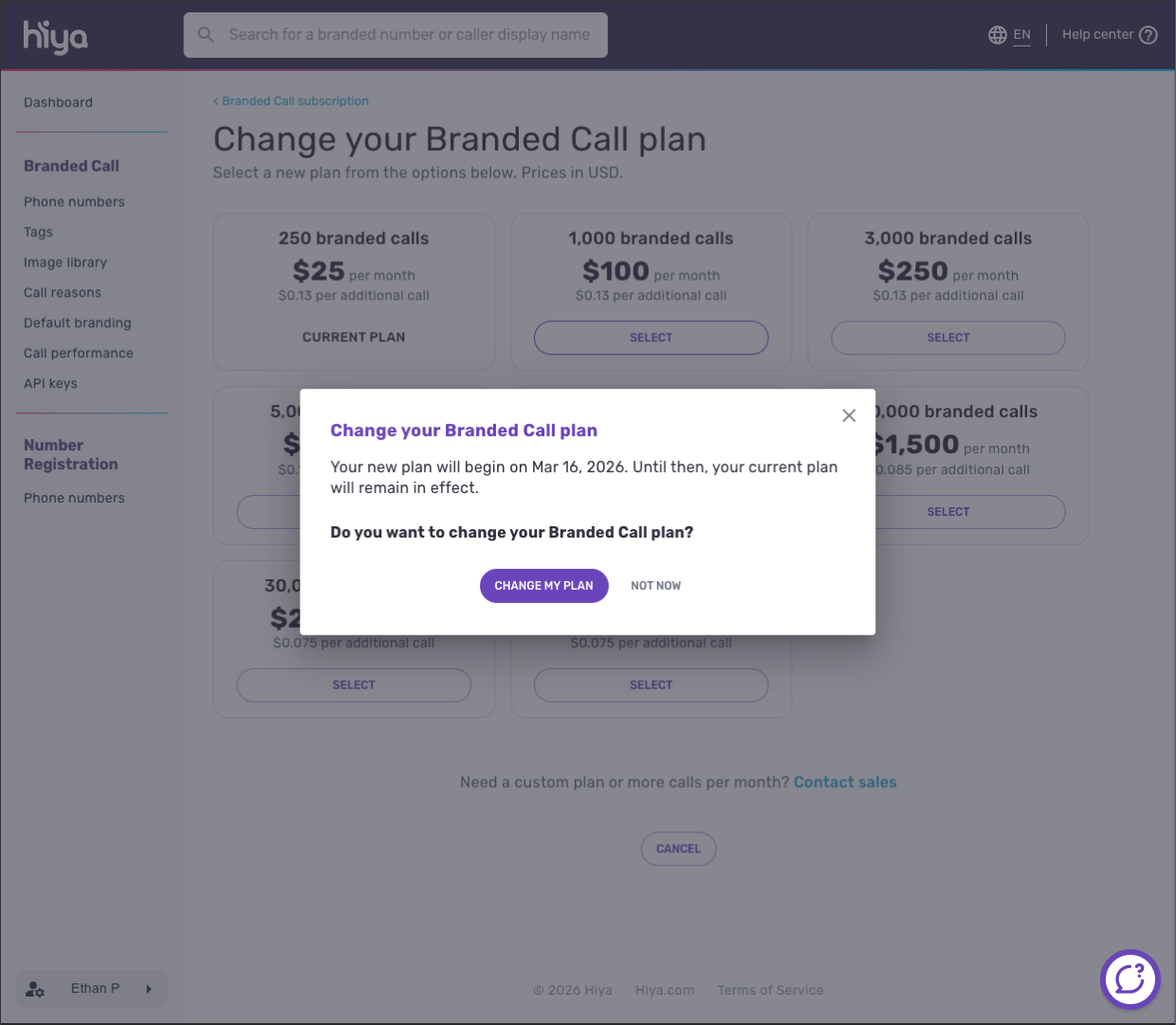Dismiss dialog with Not Now
Viewport: 1176px width, 1025px height.
655,586
